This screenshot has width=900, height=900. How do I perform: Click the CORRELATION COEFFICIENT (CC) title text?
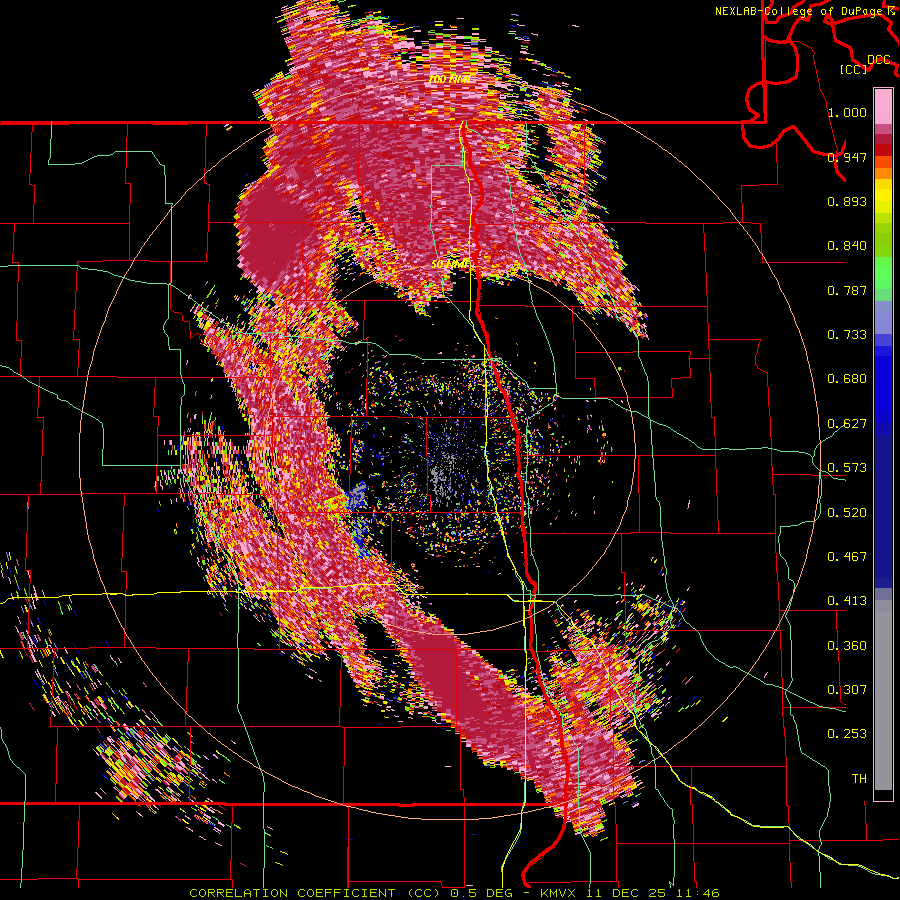coord(315,893)
